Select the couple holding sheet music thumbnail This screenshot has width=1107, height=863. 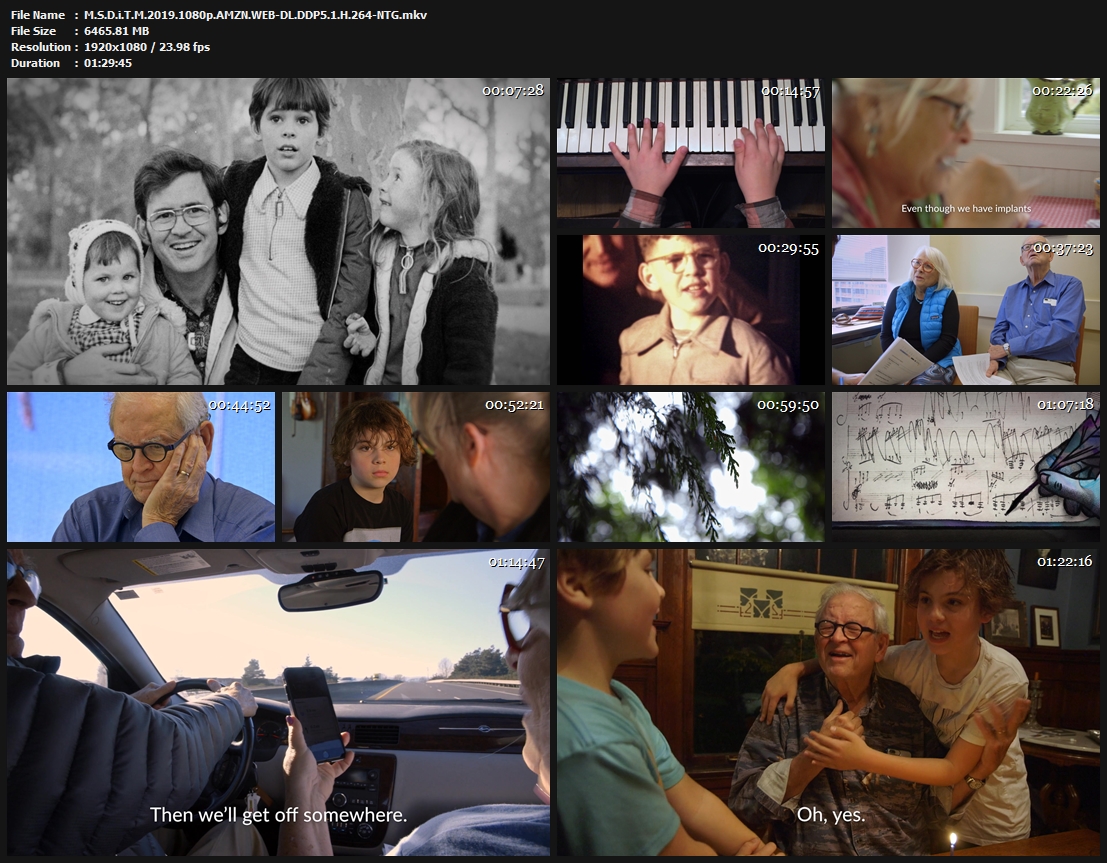click(x=965, y=310)
